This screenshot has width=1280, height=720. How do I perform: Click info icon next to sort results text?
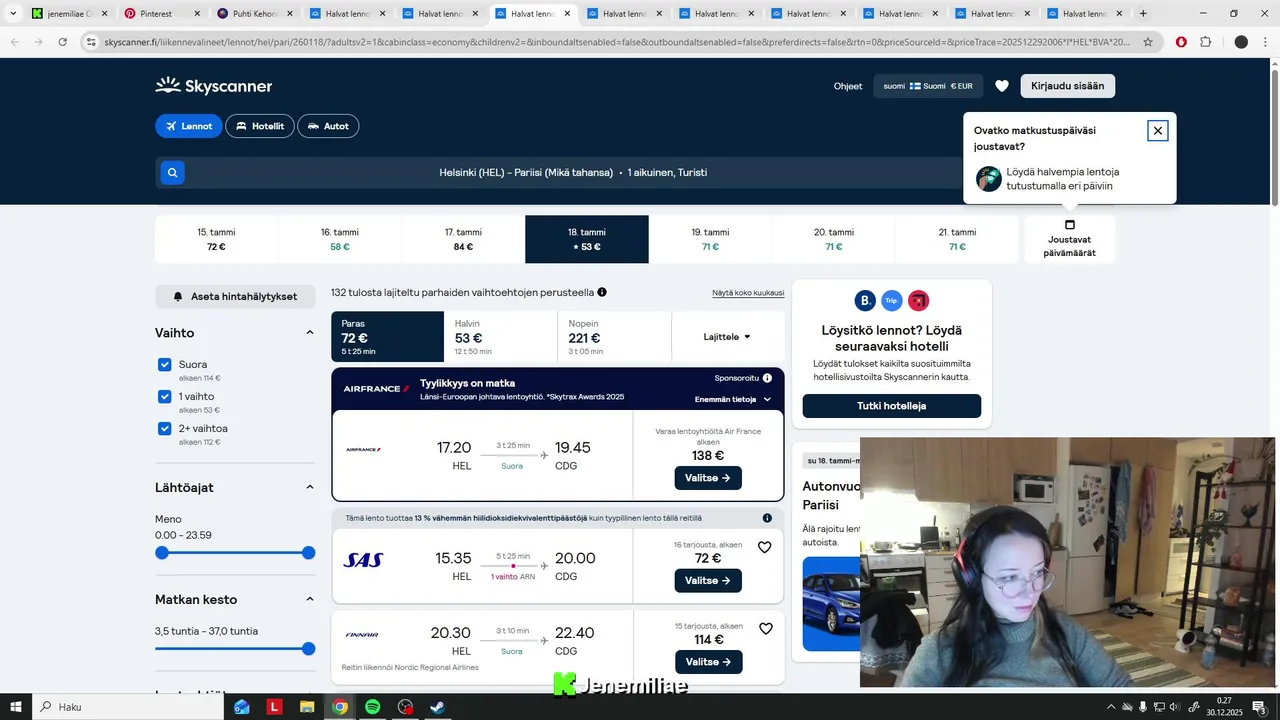[602, 293]
